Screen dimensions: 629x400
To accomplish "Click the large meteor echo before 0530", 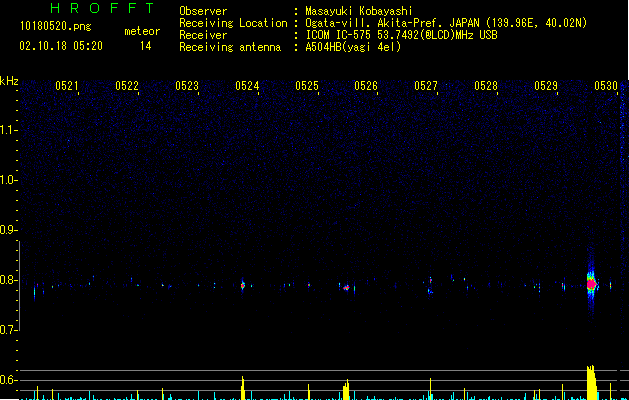I will pyautogui.click(x=591, y=284).
